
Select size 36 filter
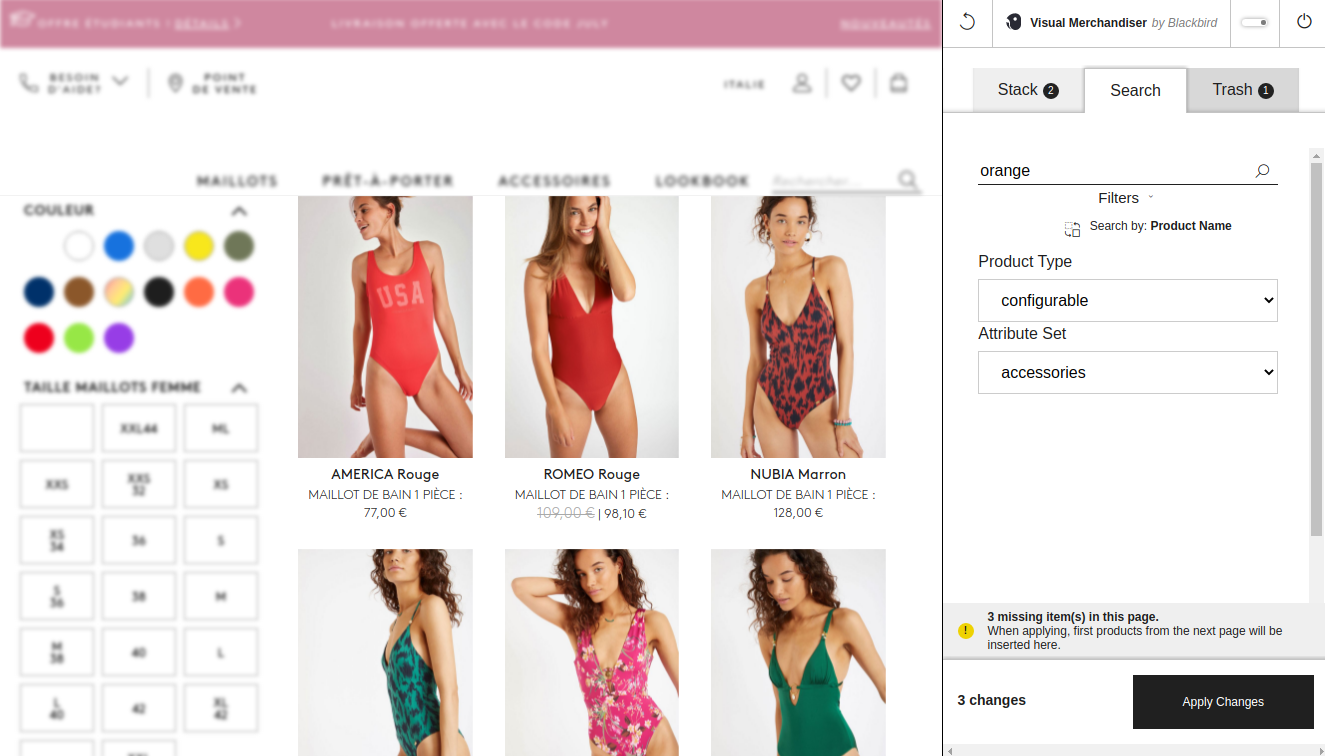coord(139,540)
